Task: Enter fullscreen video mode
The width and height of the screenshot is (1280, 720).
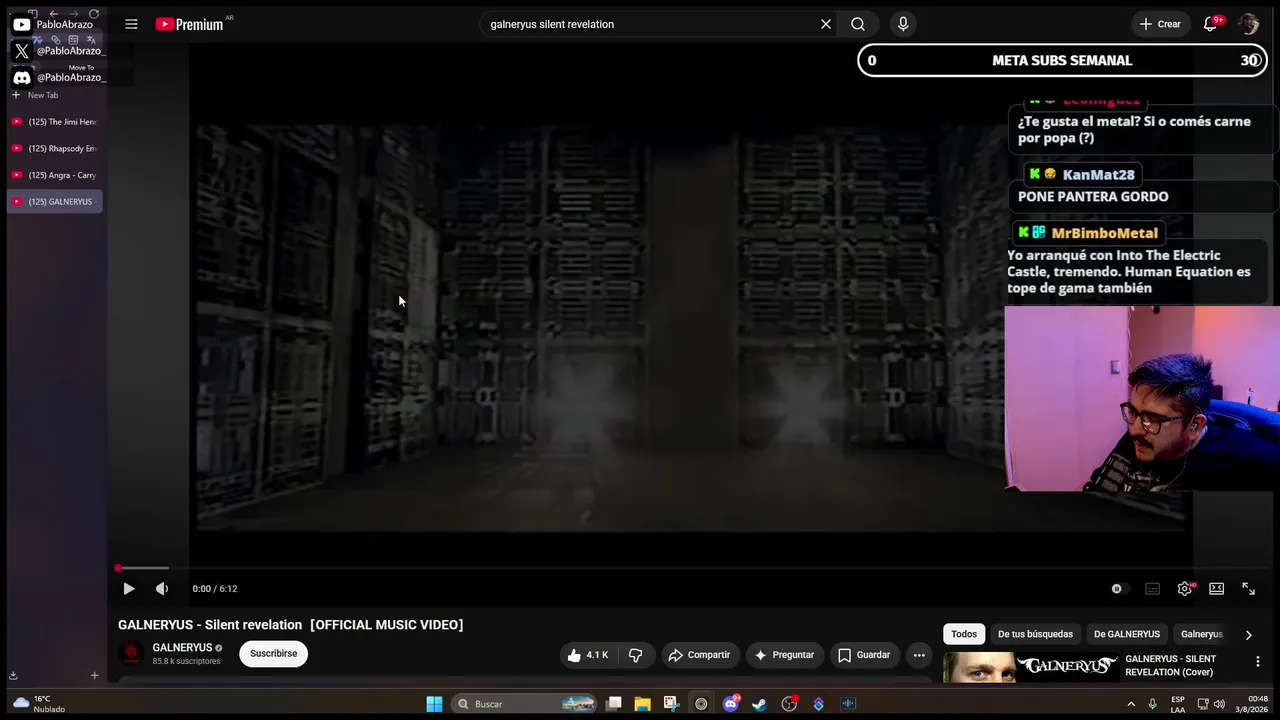Action: [x=1248, y=589]
